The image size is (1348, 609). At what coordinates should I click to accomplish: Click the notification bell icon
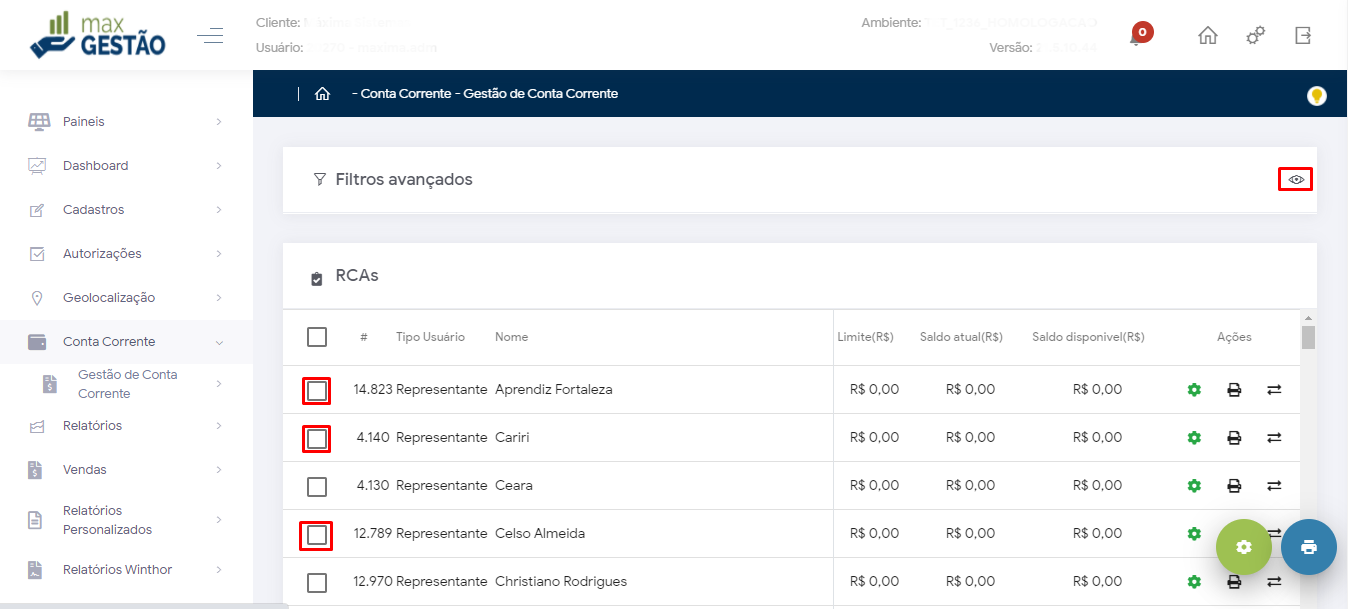click(x=1136, y=37)
